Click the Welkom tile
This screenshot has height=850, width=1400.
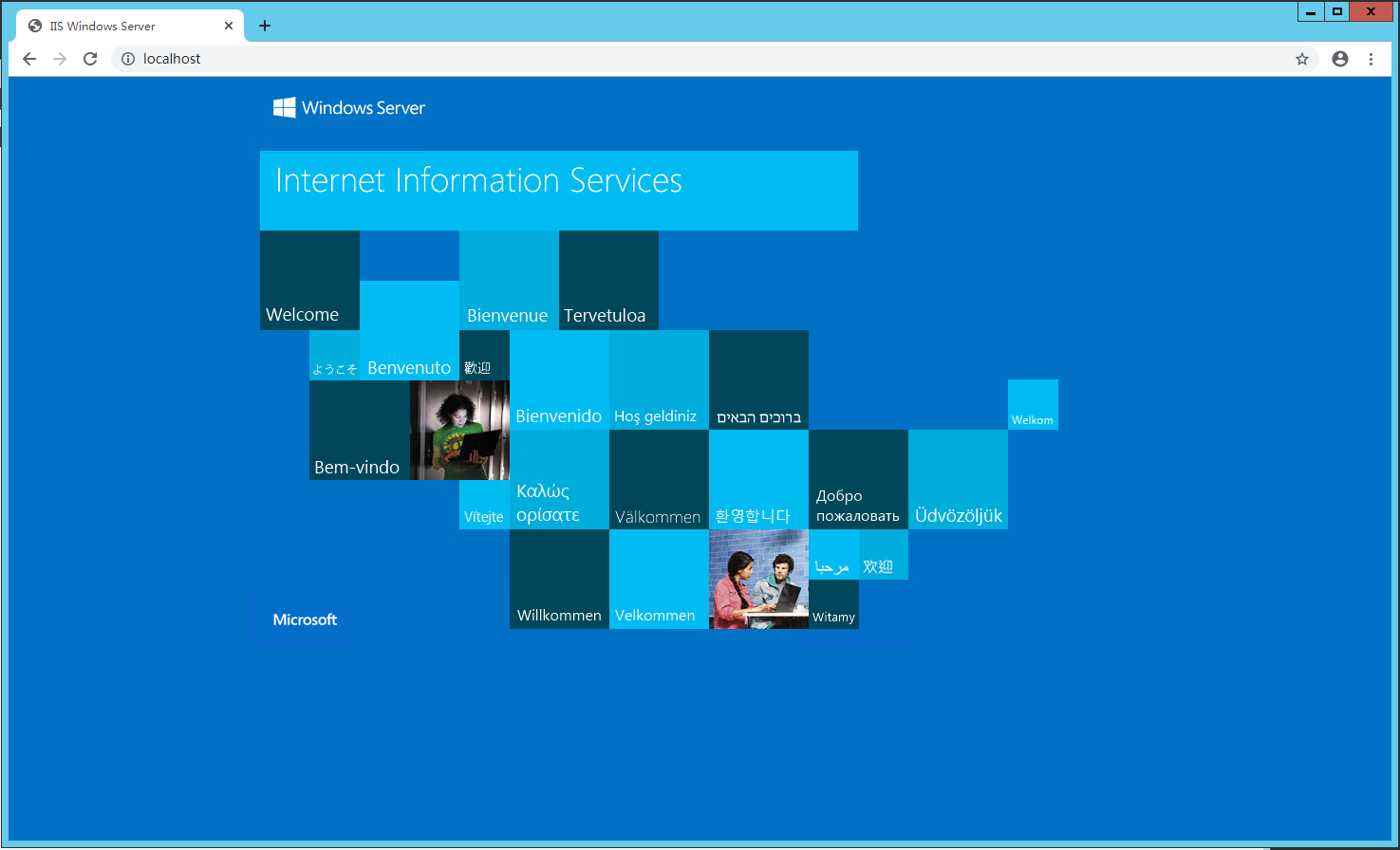coord(1033,405)
